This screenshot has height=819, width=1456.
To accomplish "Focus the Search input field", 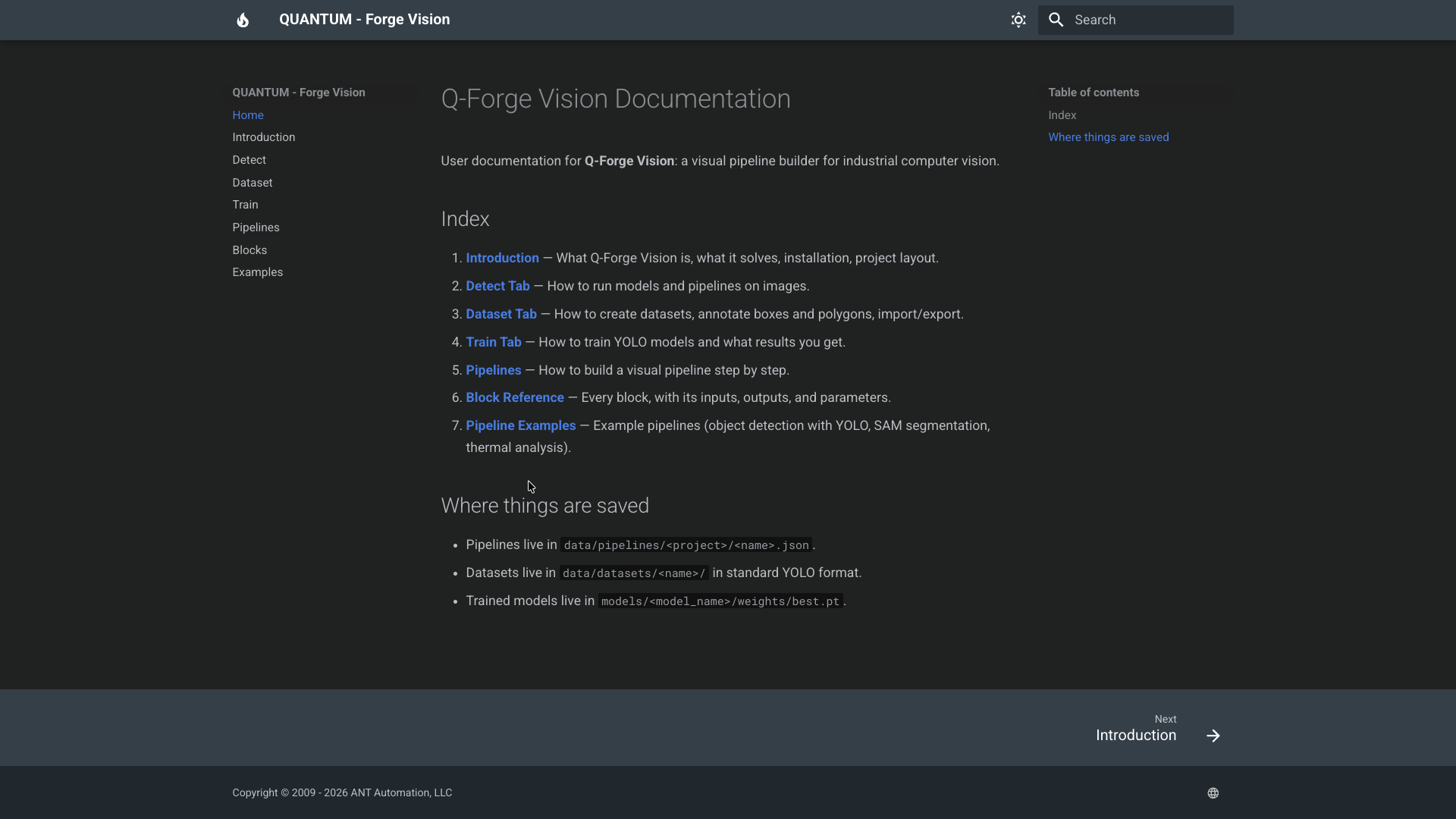I will pos(1135,20).
